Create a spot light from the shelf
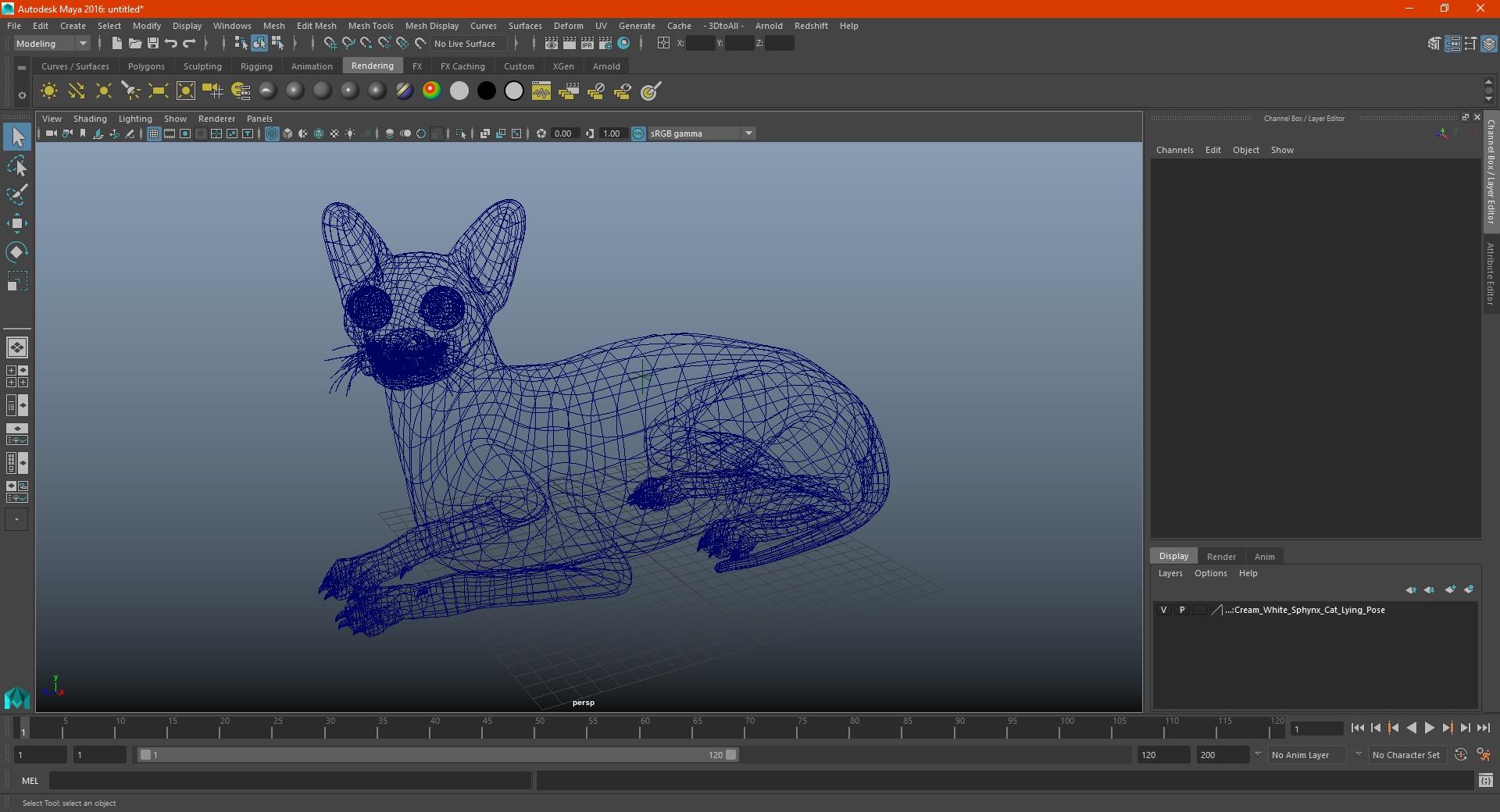The width and height of the screenshot is (1500, 812). pos(131,91)
